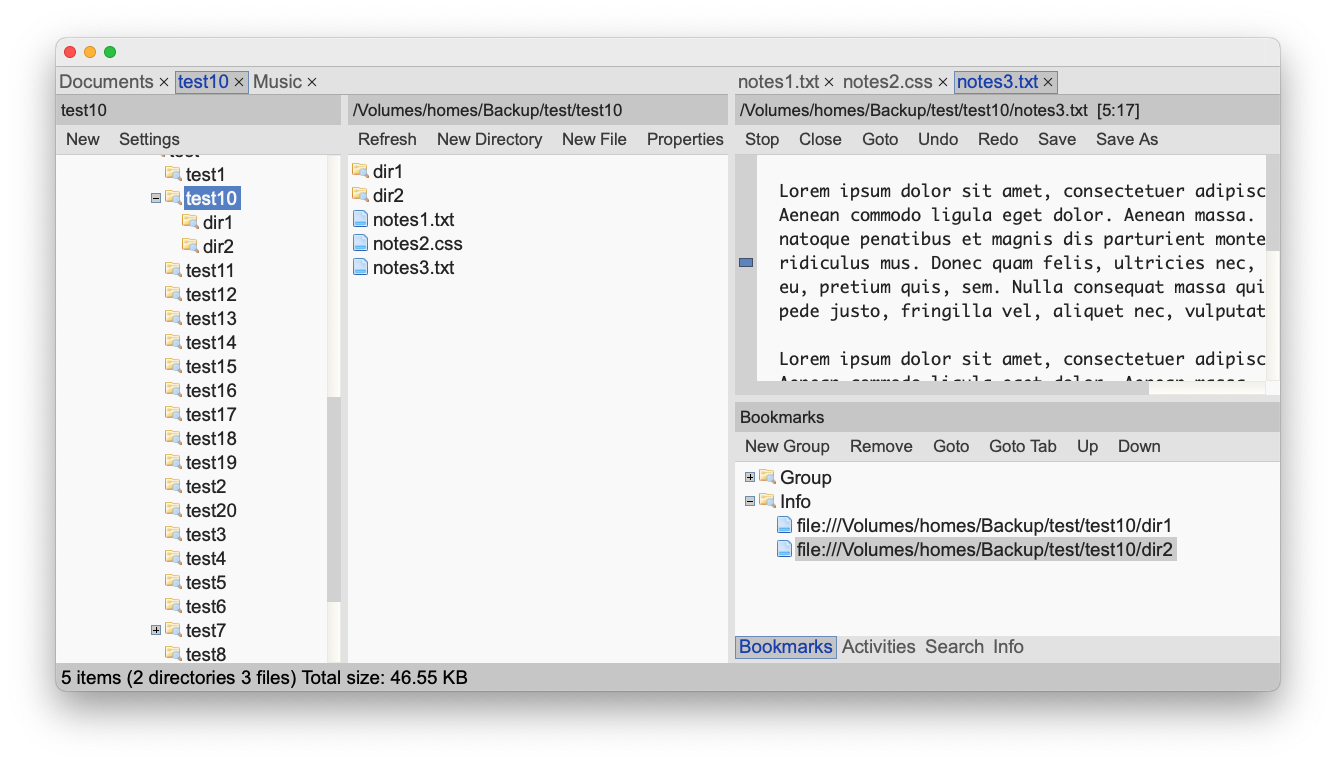
Task: Select the Bookmarks bottom panel tab
Action: 785,647
